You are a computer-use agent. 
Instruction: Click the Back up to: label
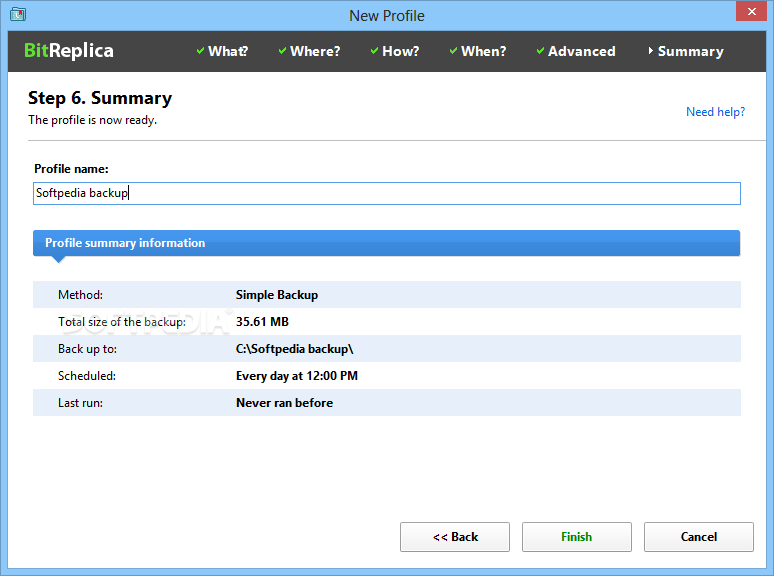[87, 349]
